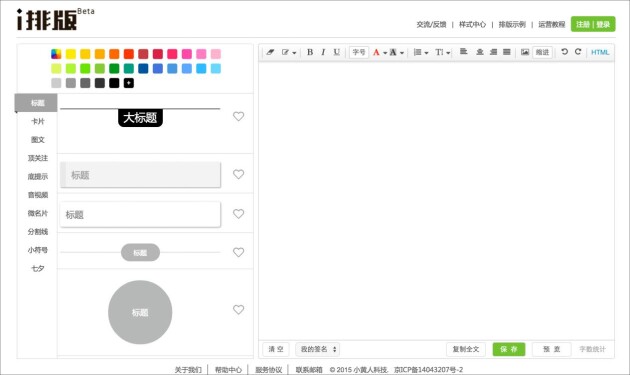Image resolution: width=630 pixels, height=375 pixels.
Task: Open the paragraph spacing TI dropdown
Action: click(442, 52)
